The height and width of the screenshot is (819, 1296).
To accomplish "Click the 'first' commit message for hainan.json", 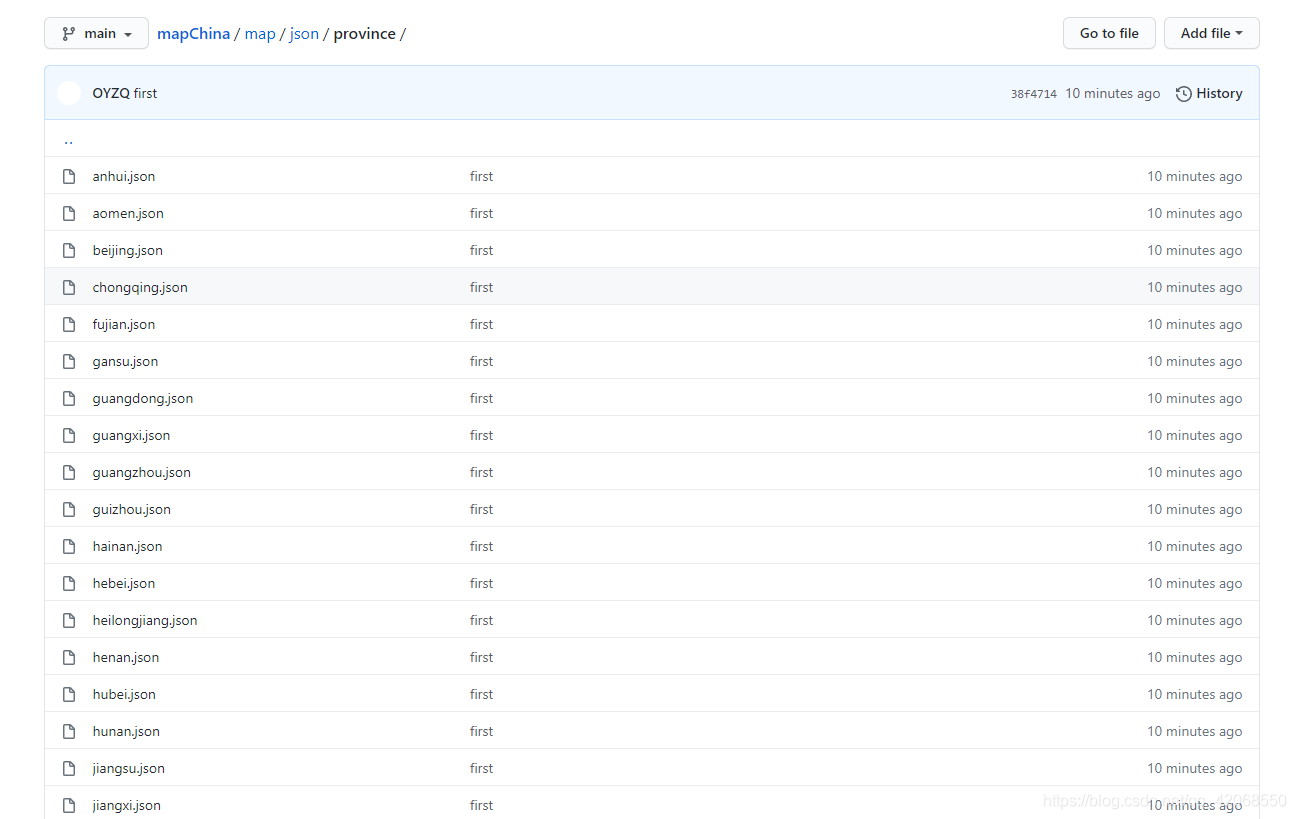I will coord(482,546).
